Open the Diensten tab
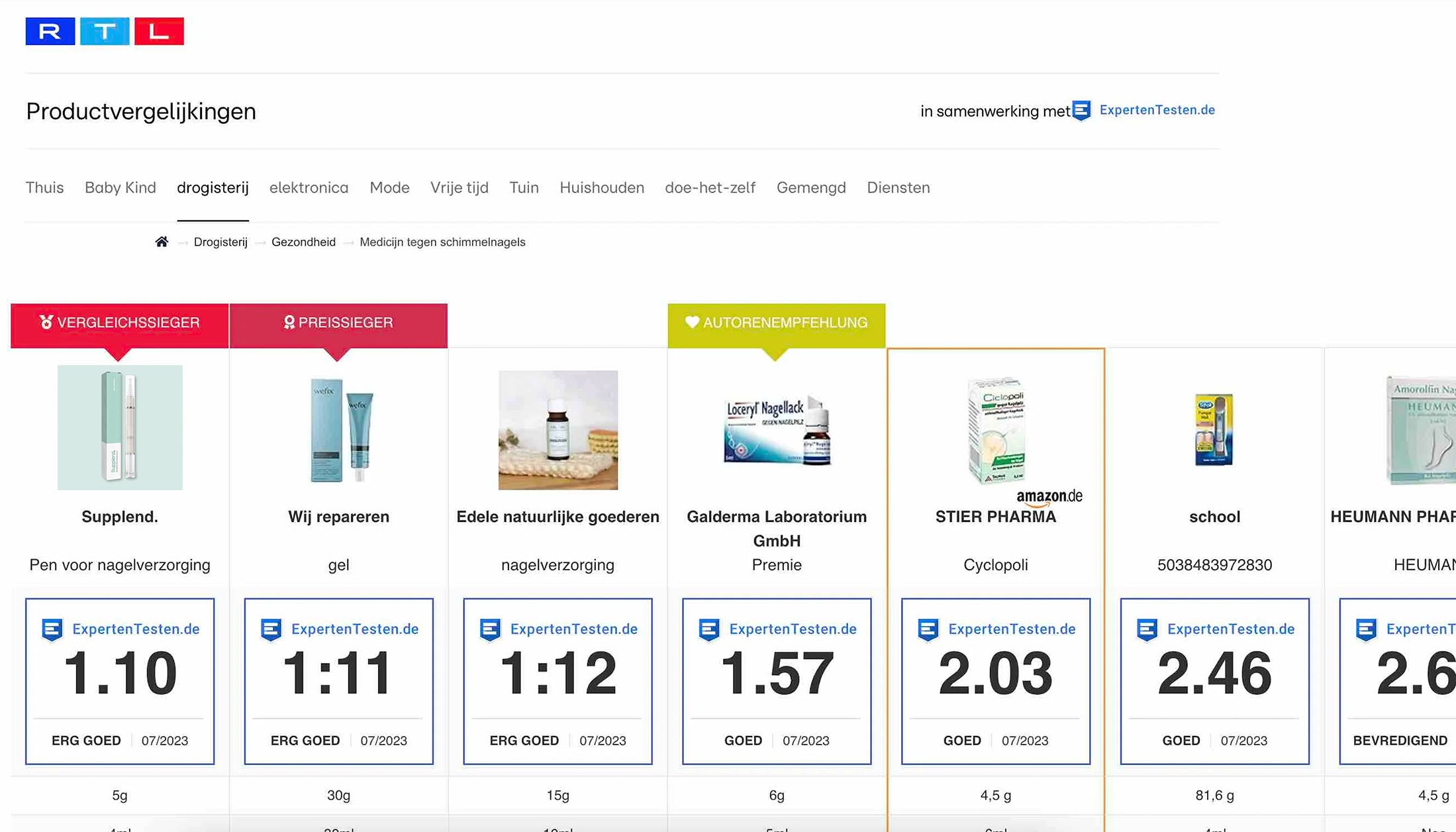Image resolution: width=1456 pixels, height=832 pixels. click(898, 187)
